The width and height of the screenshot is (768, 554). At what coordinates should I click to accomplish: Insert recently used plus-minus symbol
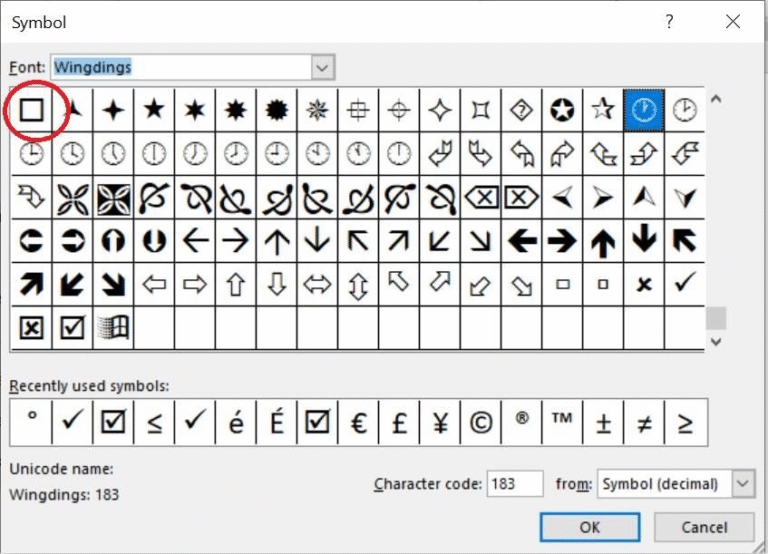(x=603, y=422)
